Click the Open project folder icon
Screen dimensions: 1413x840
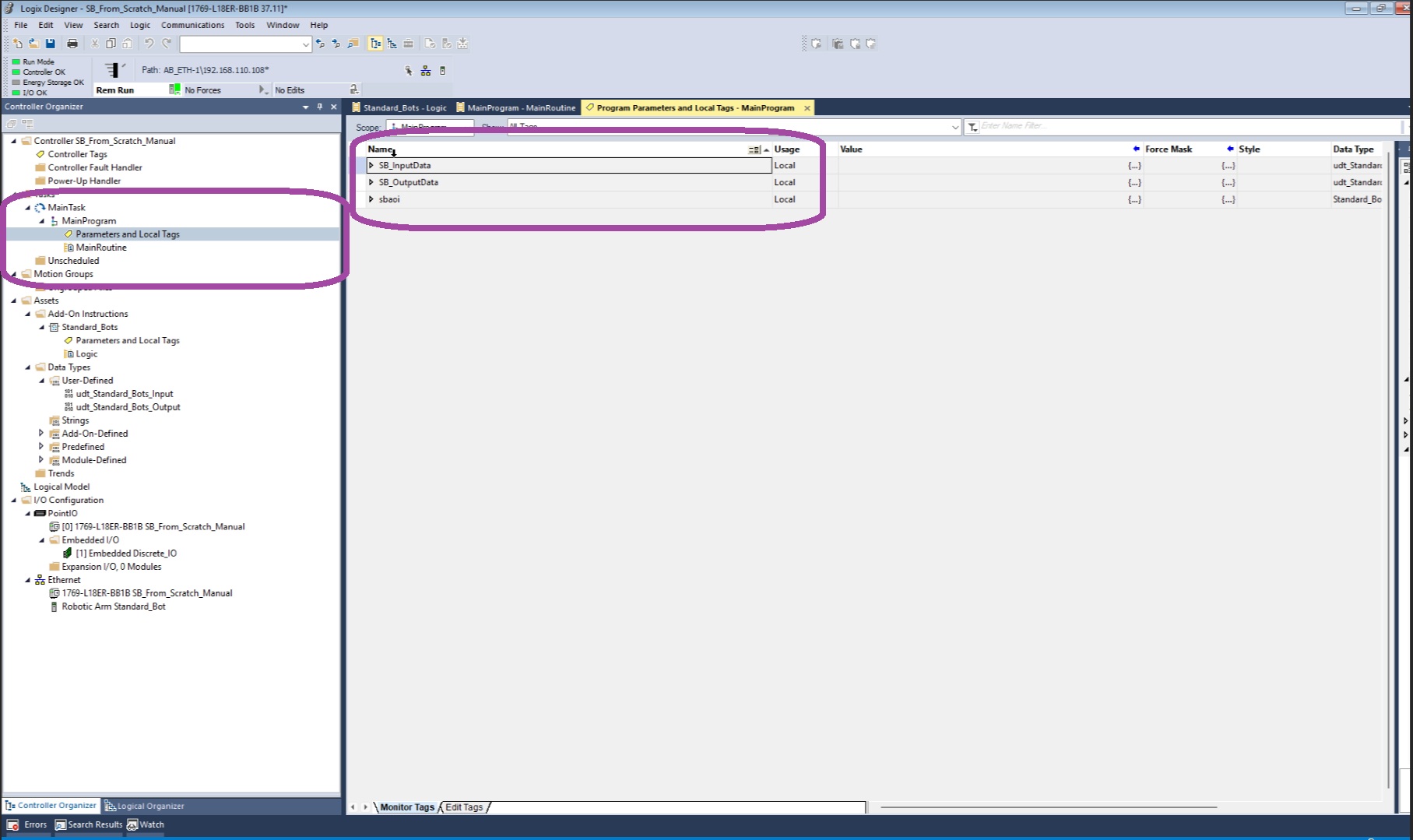34,44
